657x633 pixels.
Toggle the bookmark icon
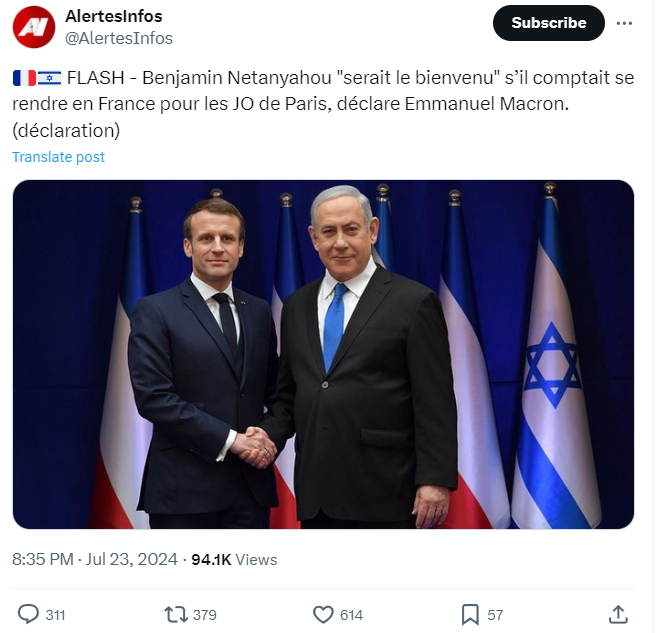click(x=470, y=614)
